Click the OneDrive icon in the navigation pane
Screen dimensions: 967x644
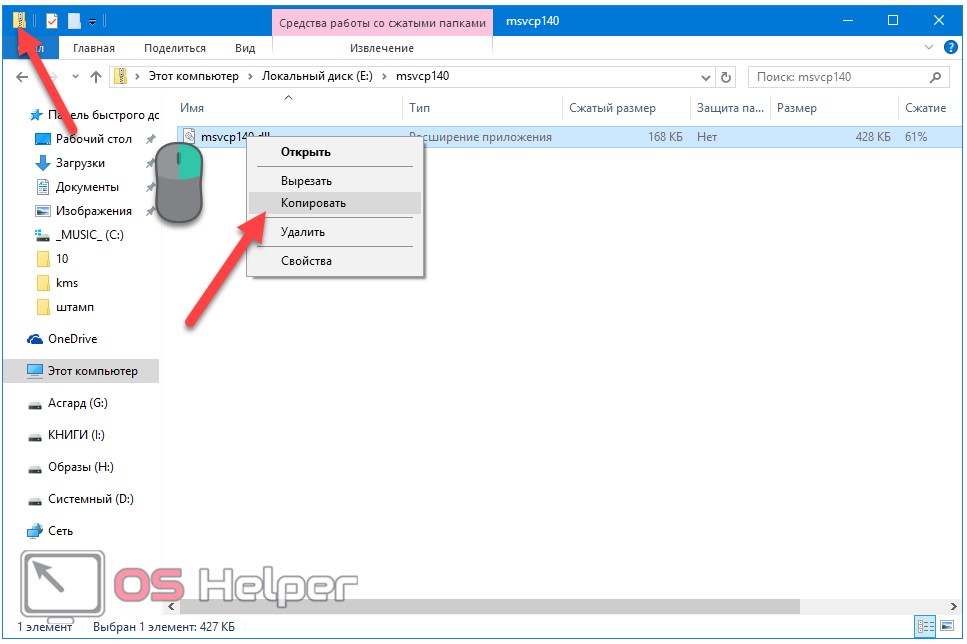[36, 339]
